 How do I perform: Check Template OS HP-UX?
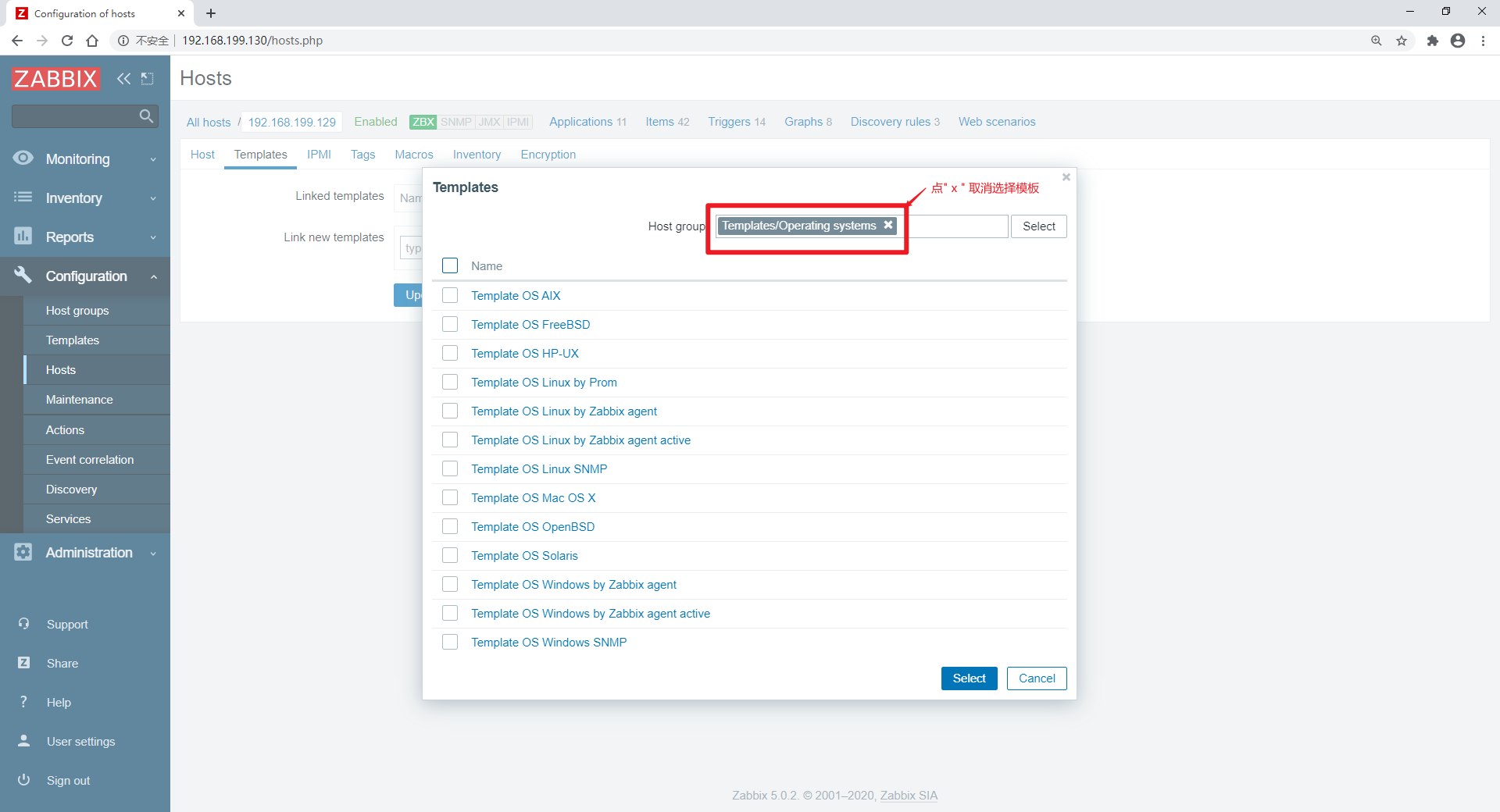450,353
